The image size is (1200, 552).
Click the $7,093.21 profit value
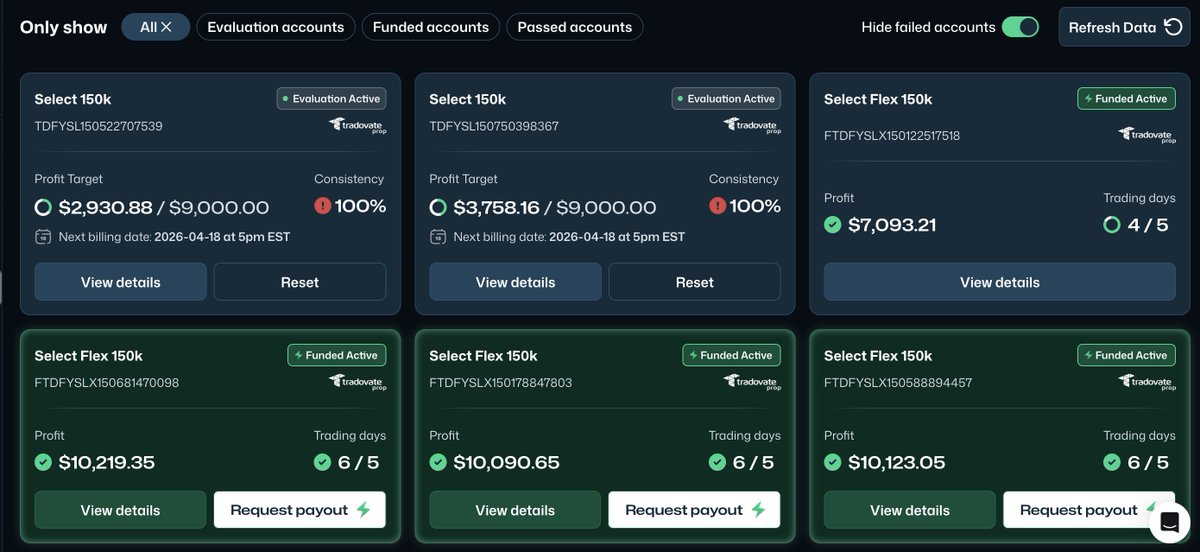[x=892, y=225]
